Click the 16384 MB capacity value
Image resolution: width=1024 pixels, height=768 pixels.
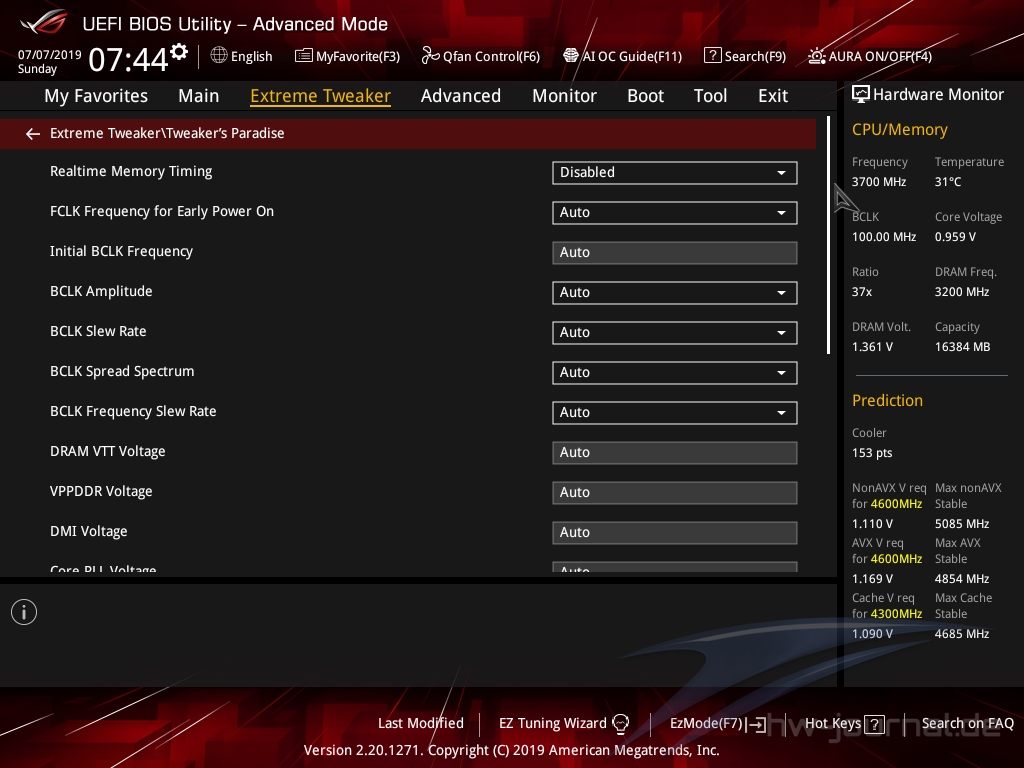point(963,347)
